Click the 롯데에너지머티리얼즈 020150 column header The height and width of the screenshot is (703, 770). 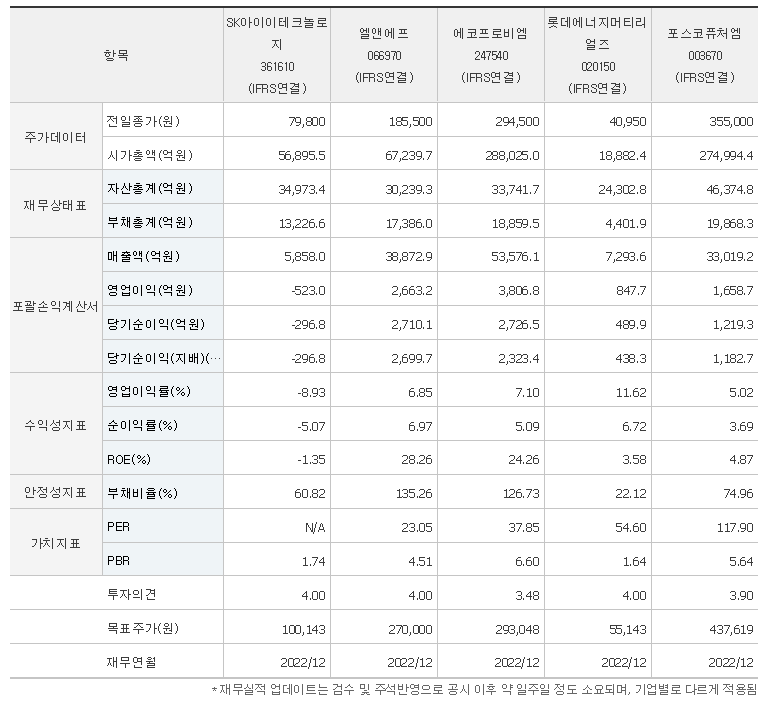[598, 55]
